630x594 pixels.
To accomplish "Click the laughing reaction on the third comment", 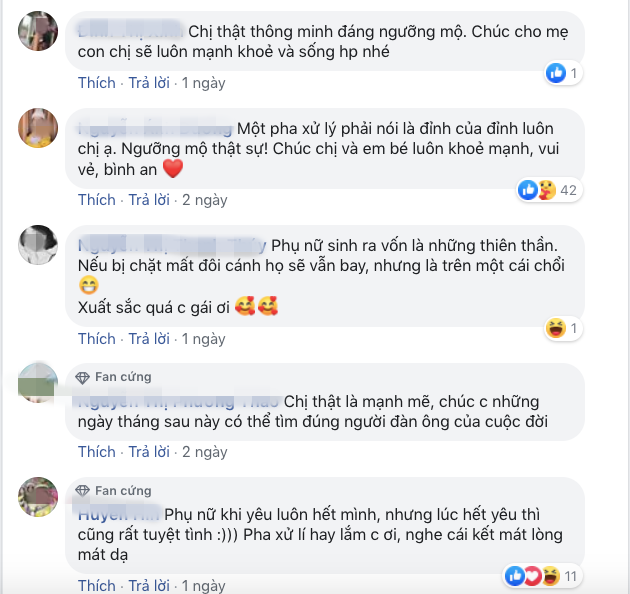I will pos(556,328).
